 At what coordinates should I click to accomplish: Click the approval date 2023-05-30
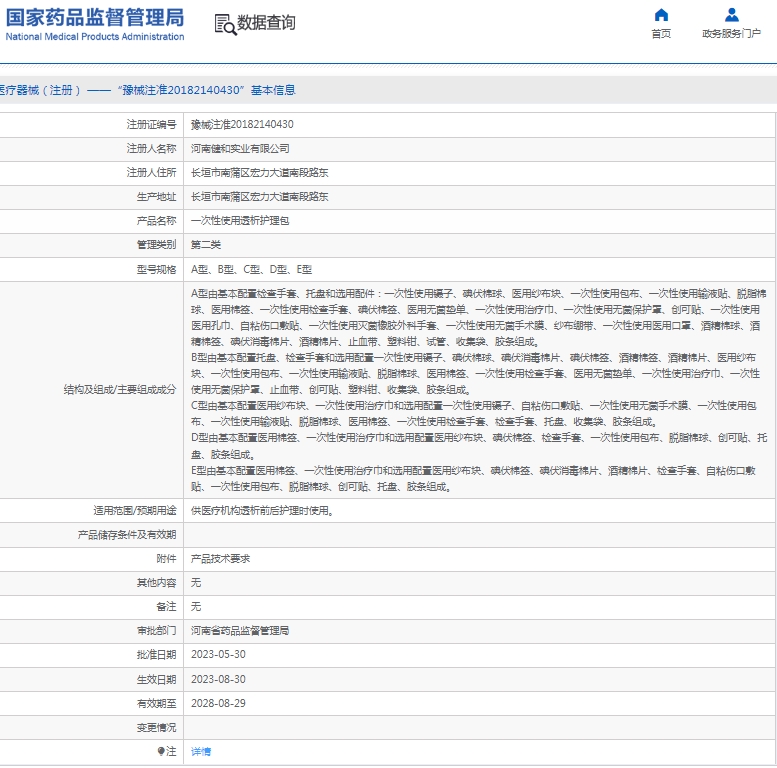click(219, 655)
